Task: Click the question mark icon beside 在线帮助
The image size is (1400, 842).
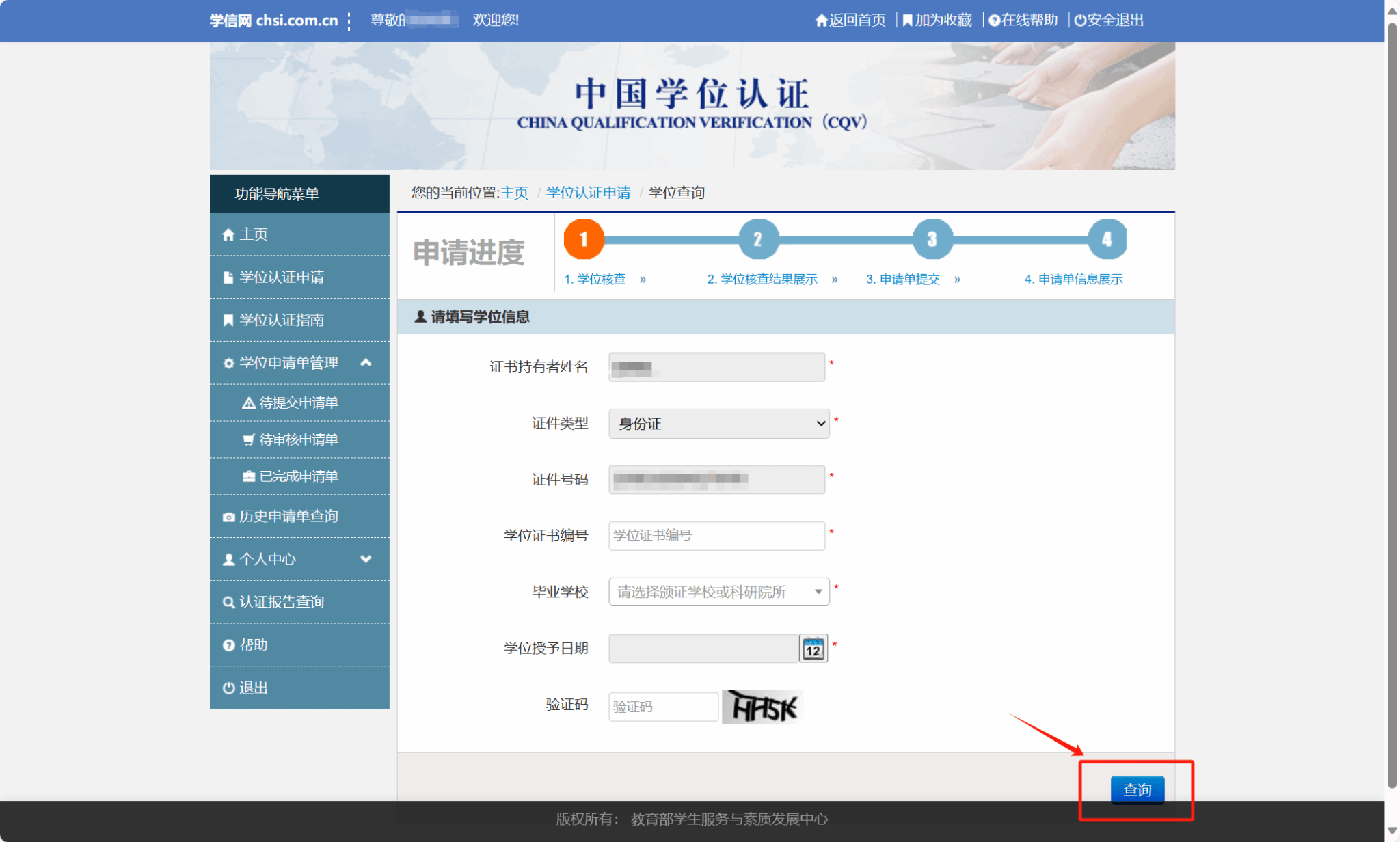Action: [x=995, y=21]
